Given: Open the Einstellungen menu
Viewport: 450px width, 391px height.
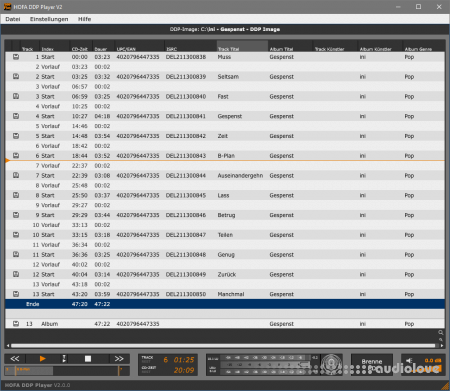Looking at the screenshot, I should tap(49, 19).
